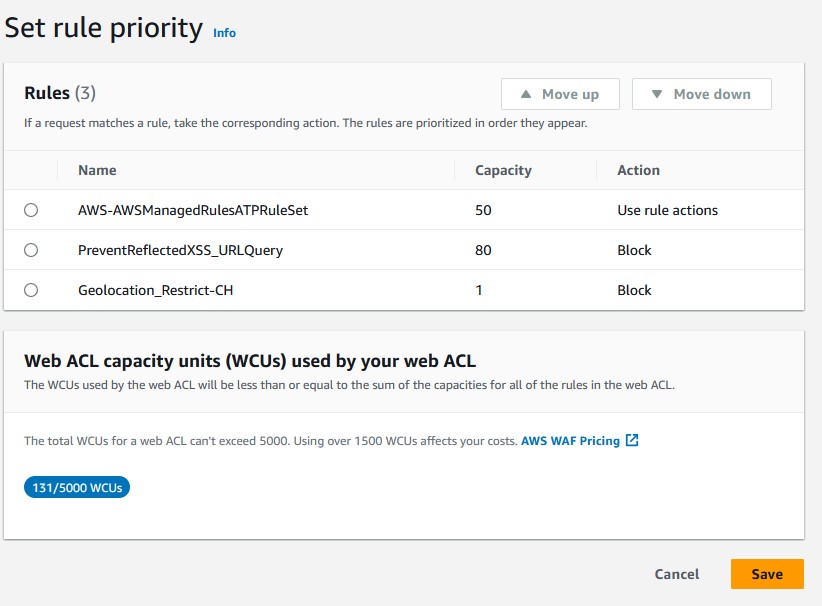Viewport: 822px width, 606px height.
Task: Open the AWS WAF Pricing link
Action: pos(570,441)
